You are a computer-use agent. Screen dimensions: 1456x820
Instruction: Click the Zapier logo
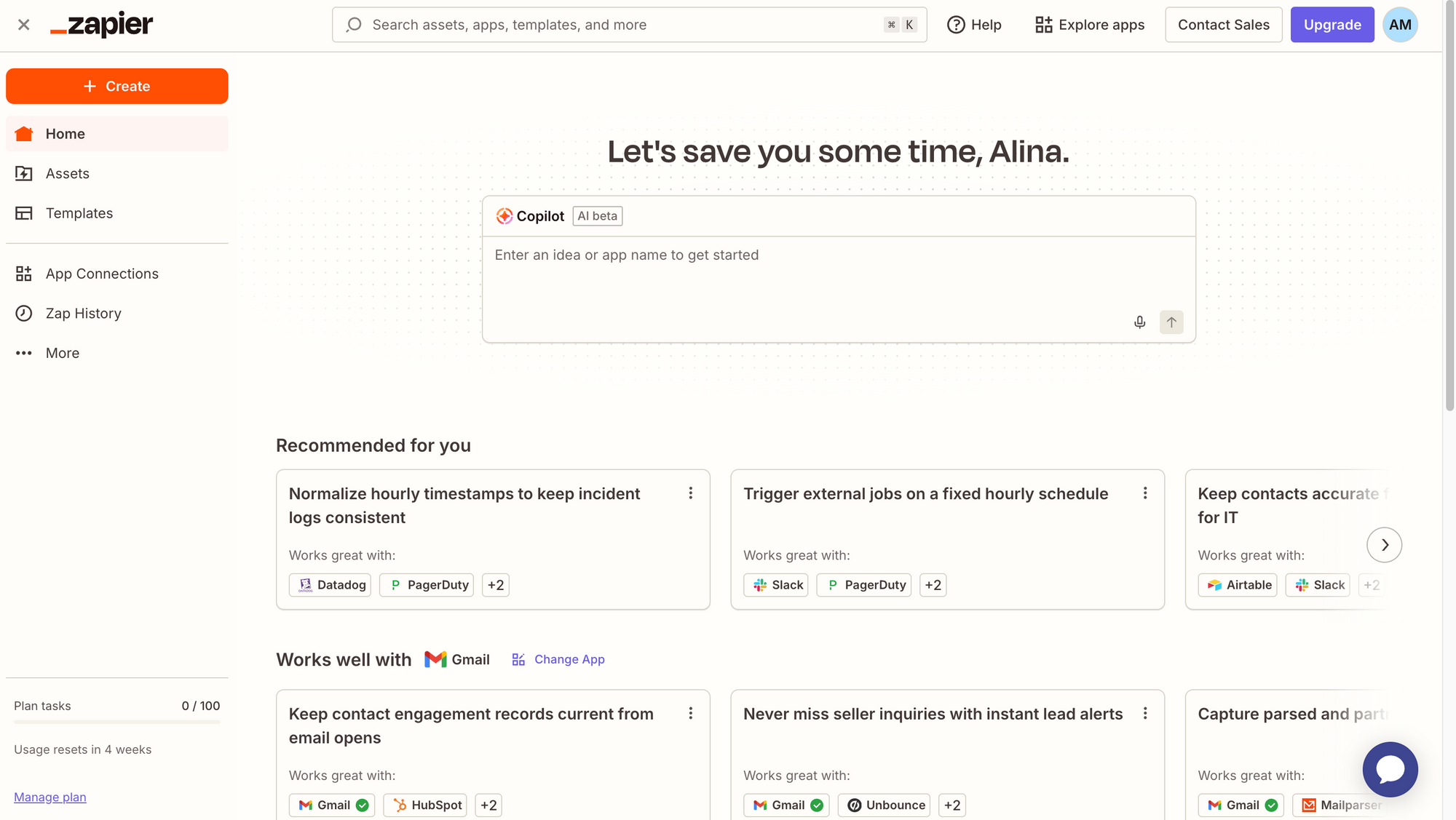coord(101,25)
